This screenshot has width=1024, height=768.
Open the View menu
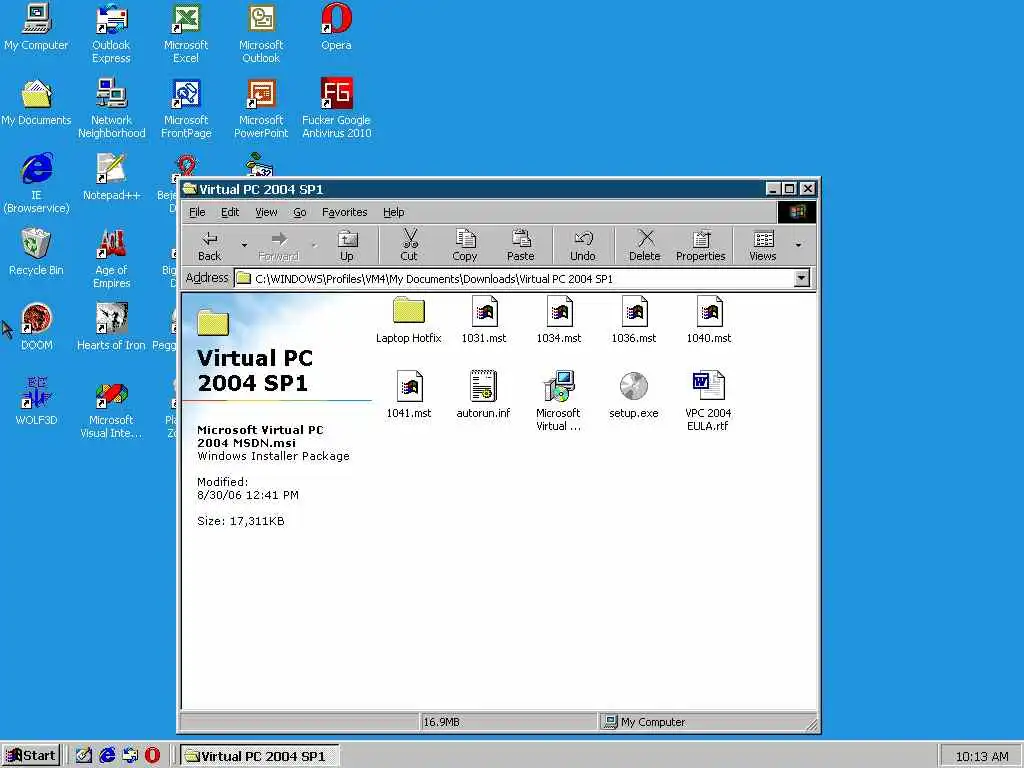tap(266, 212)
